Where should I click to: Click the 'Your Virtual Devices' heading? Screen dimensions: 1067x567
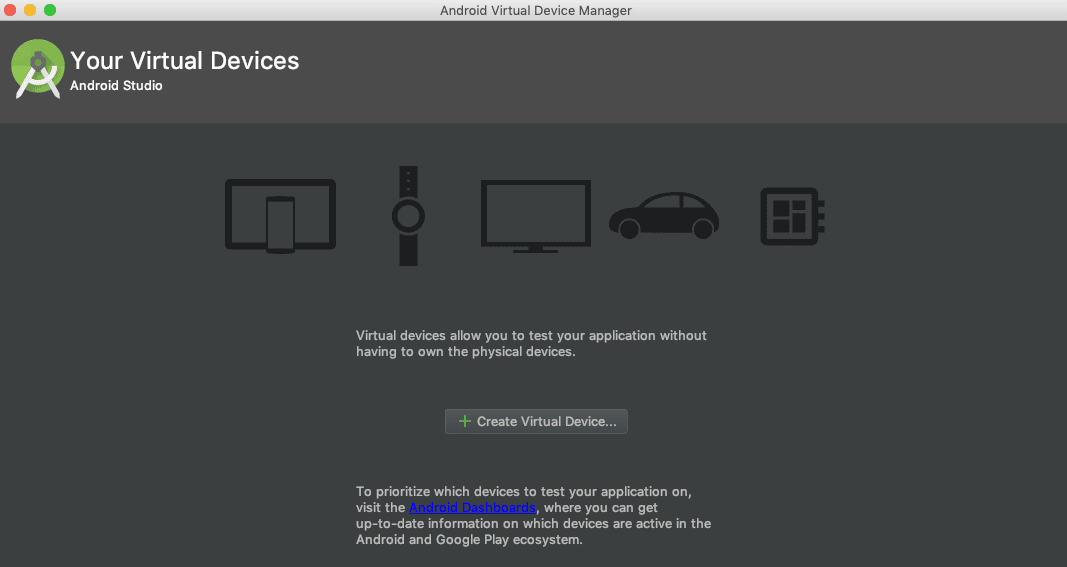(x=184, y=61)
